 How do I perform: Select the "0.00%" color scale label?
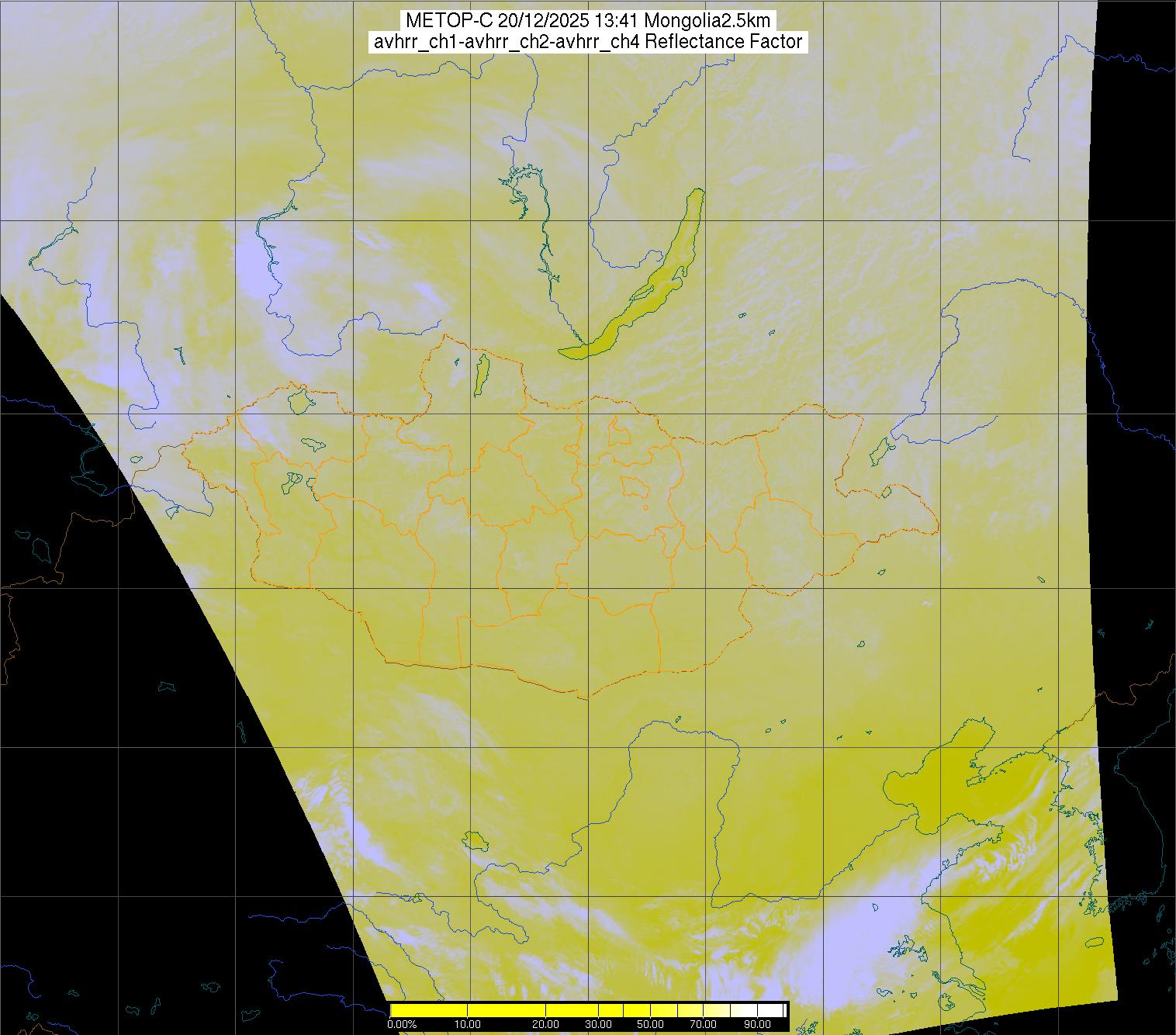click(402, 1025)
